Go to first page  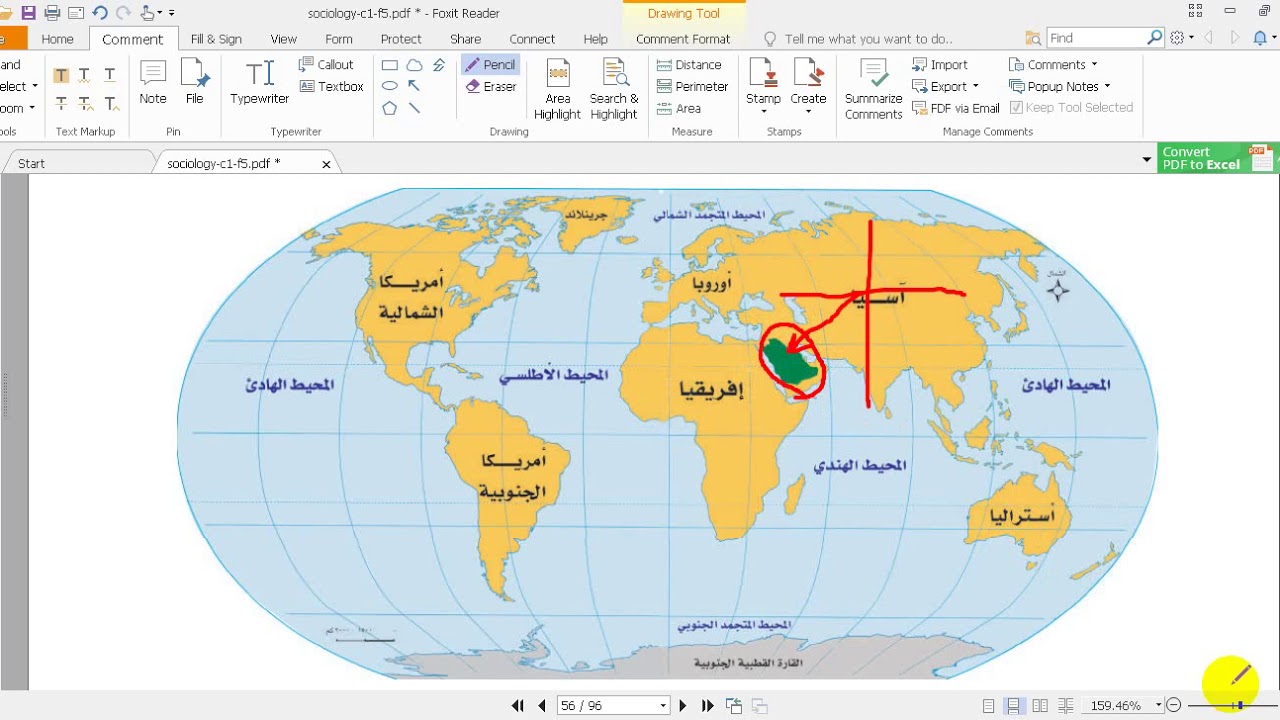pos(518,706)
